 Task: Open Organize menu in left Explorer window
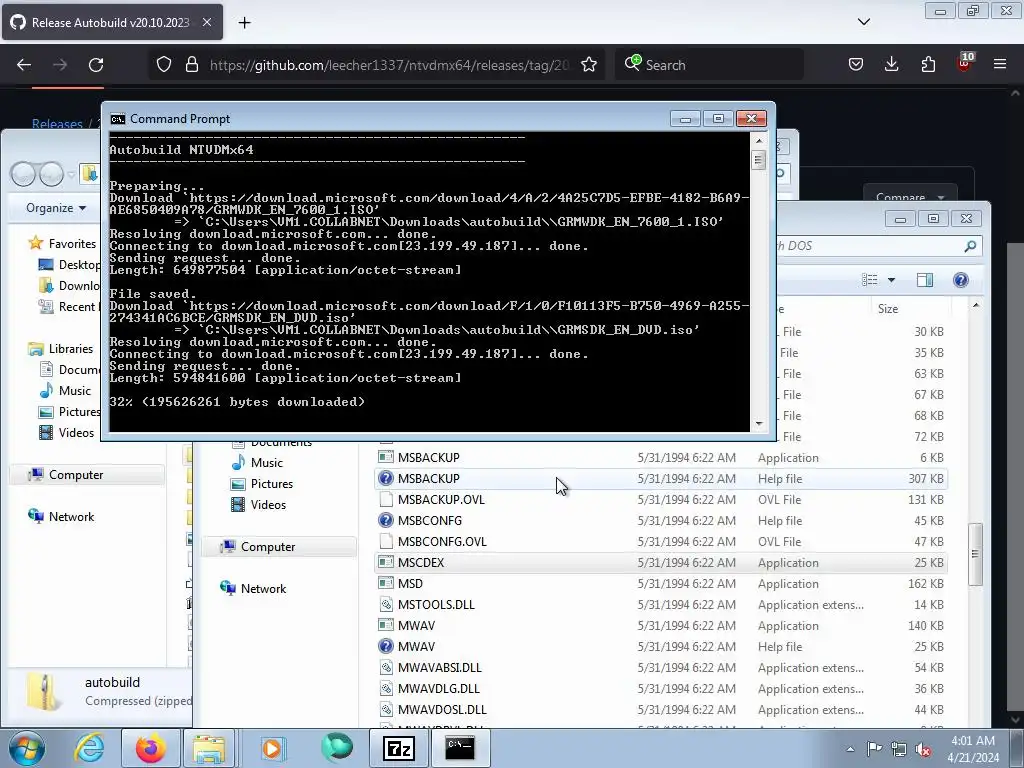coord(56,208)
